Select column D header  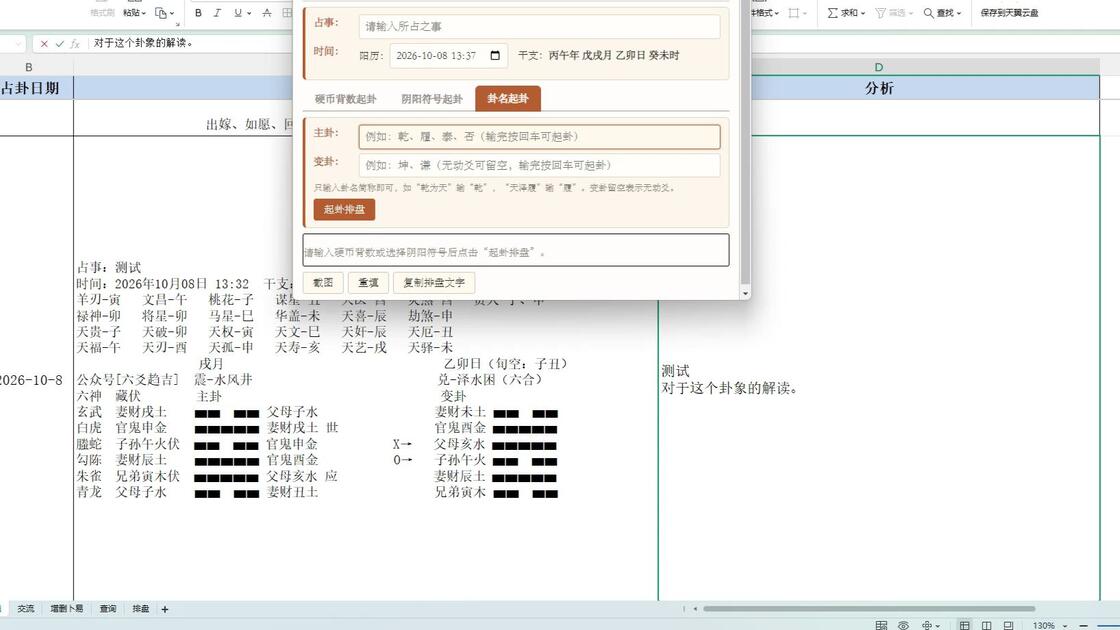pyautogui.click(x=879, y=66)
